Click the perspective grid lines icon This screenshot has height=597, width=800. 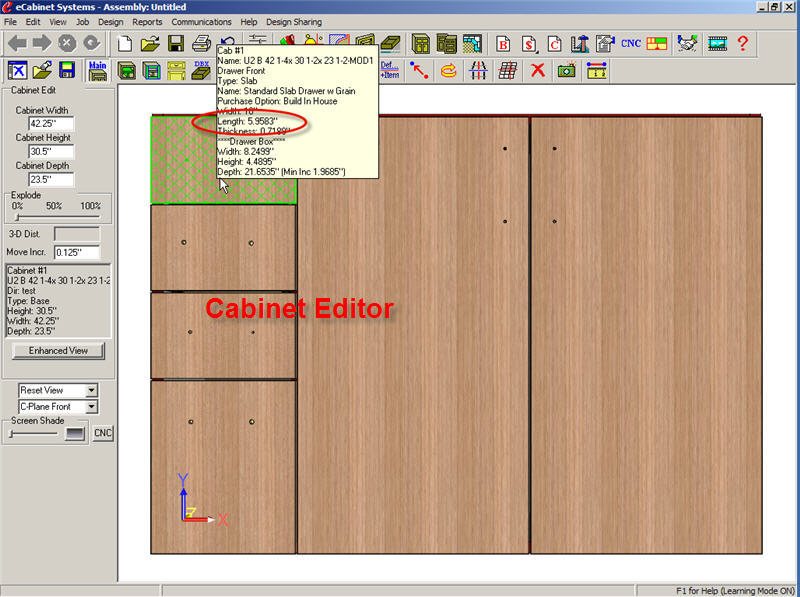478,70
